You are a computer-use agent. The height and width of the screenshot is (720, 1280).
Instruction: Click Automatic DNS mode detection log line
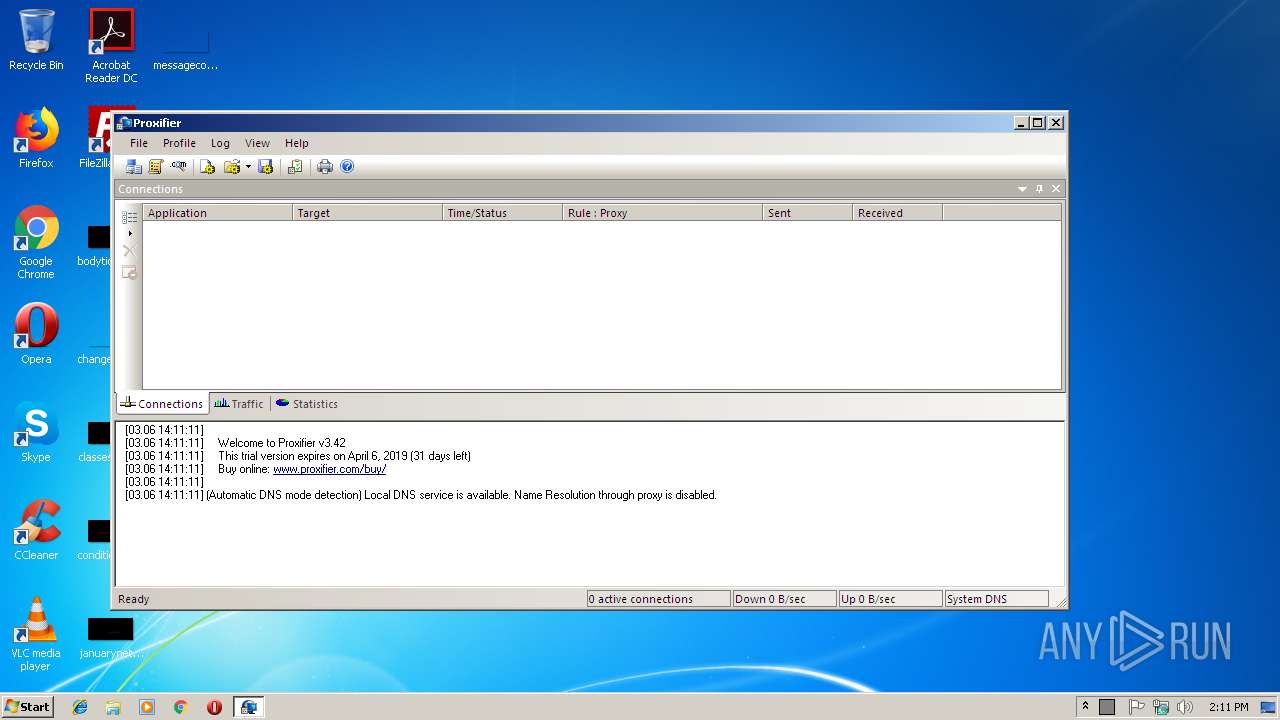pyautogui.click(x=461, y=495)
